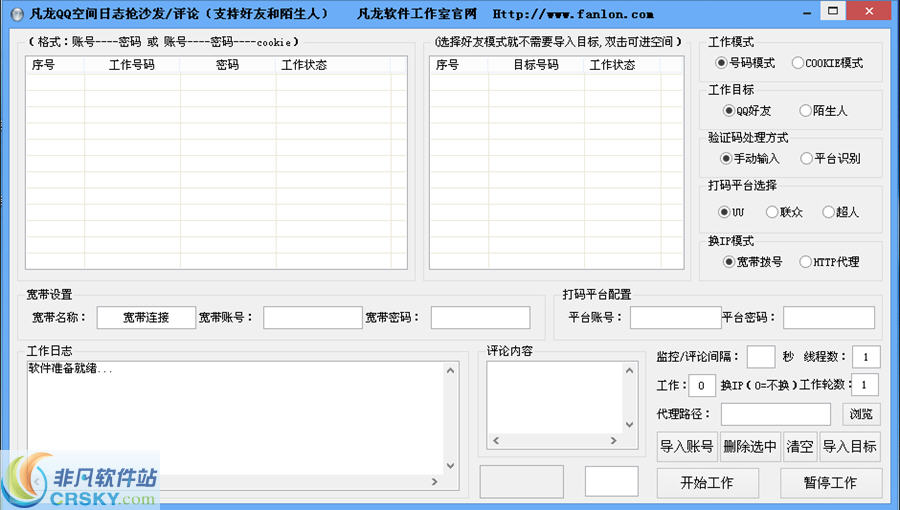Click the 删除选中 button

750,446
